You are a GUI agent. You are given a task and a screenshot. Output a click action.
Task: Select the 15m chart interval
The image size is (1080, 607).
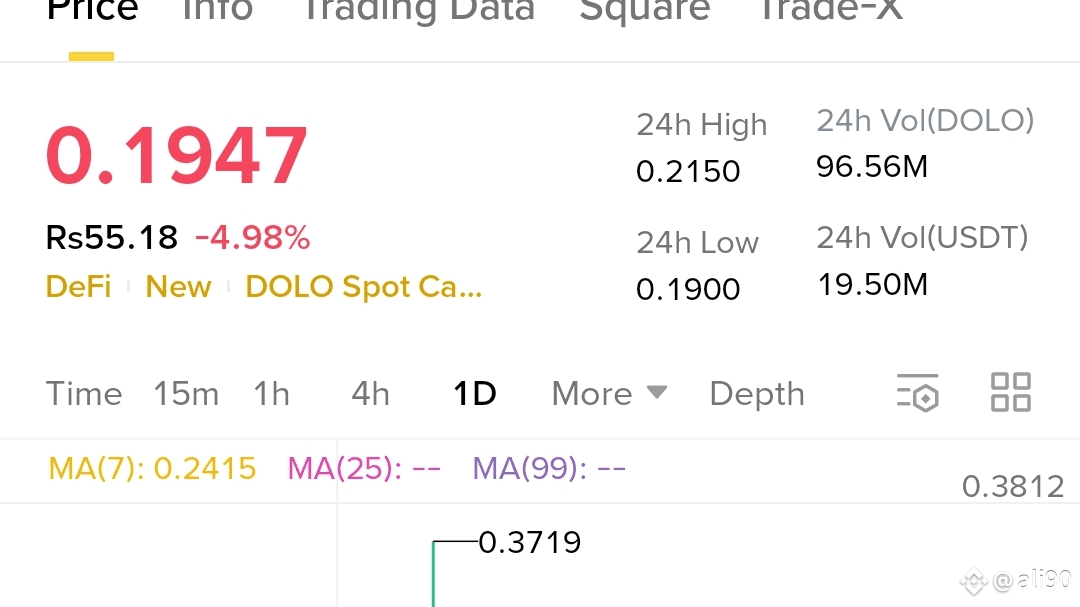click(x=186, y=394)
